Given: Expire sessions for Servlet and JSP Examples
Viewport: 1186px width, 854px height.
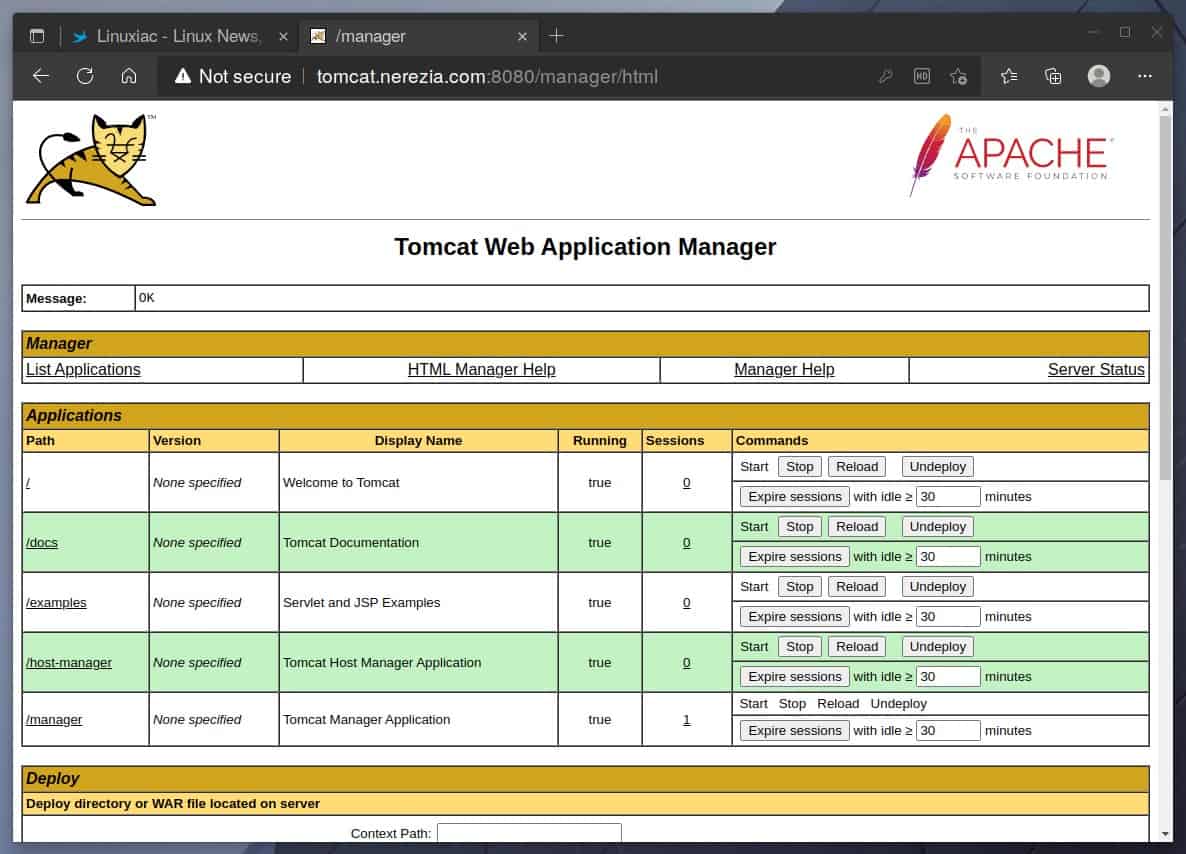Looking at the screenshot, I should pos(794,616).
